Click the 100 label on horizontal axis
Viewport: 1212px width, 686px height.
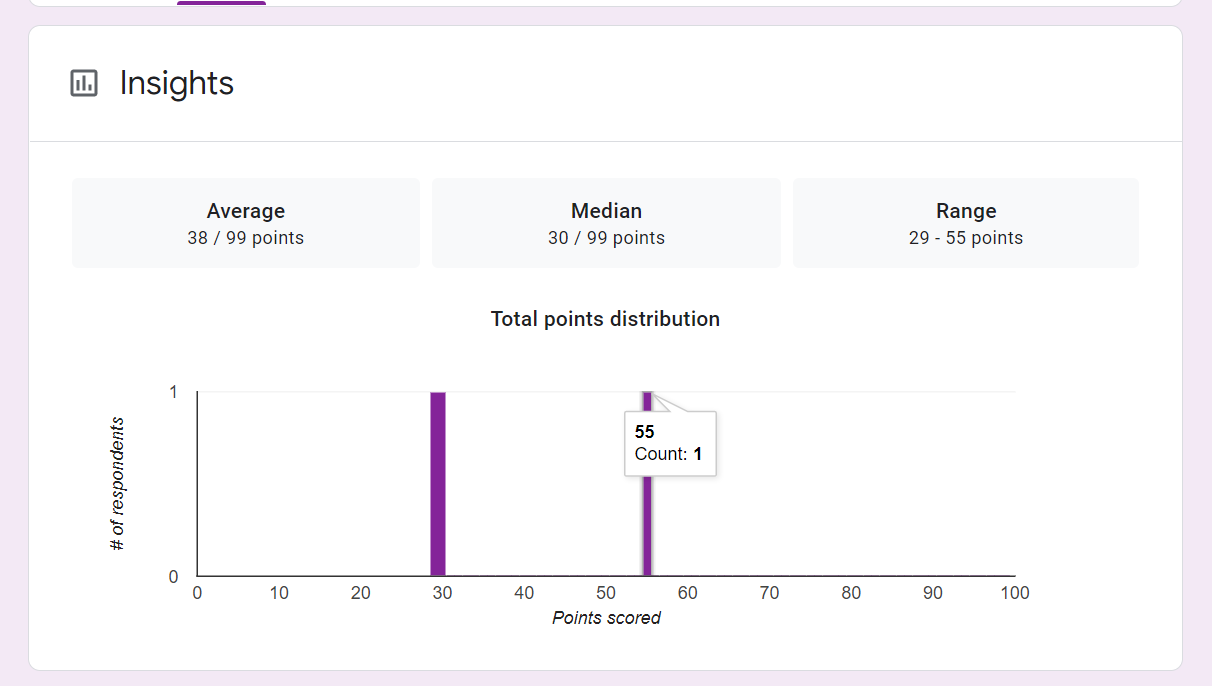(x=1015, y=593)
